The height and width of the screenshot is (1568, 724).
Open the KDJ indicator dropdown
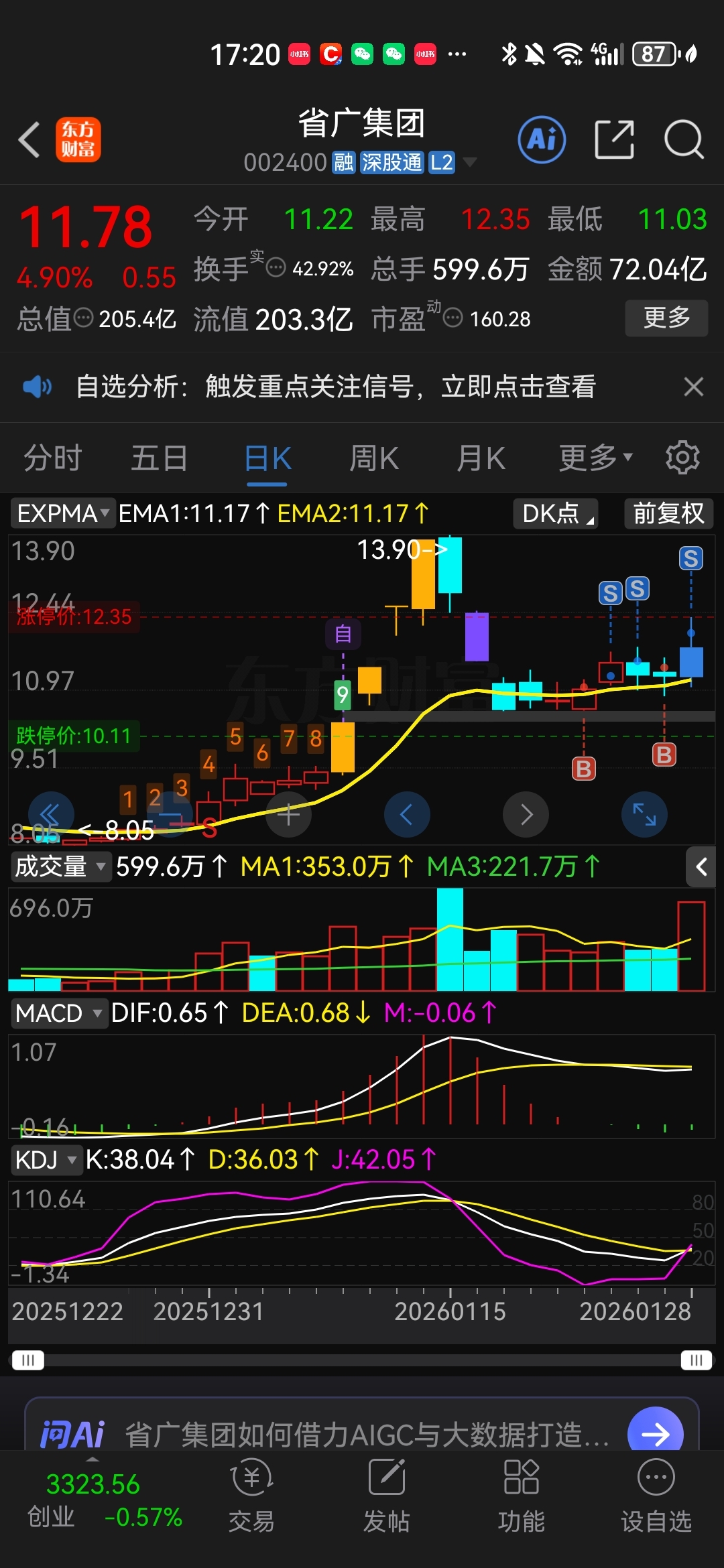click(46, 1159)
